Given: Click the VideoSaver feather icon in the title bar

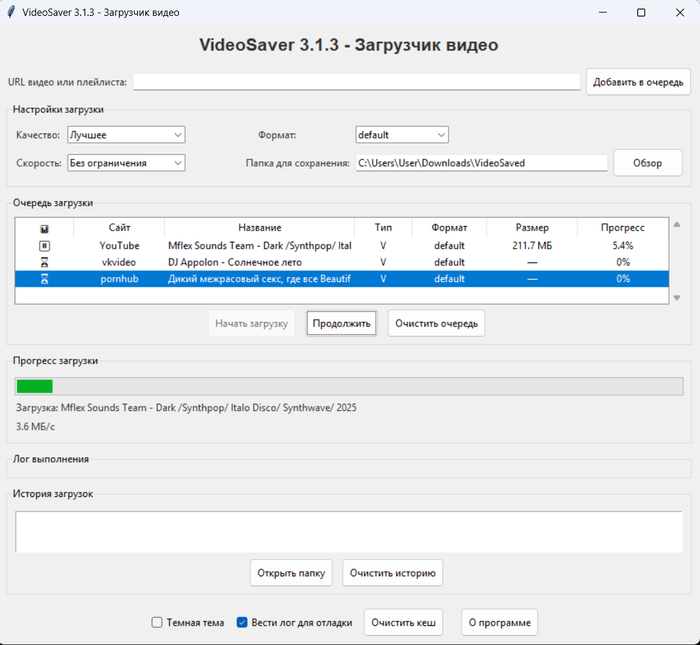Looking at the screenshot, I should (x=11, y=12).
